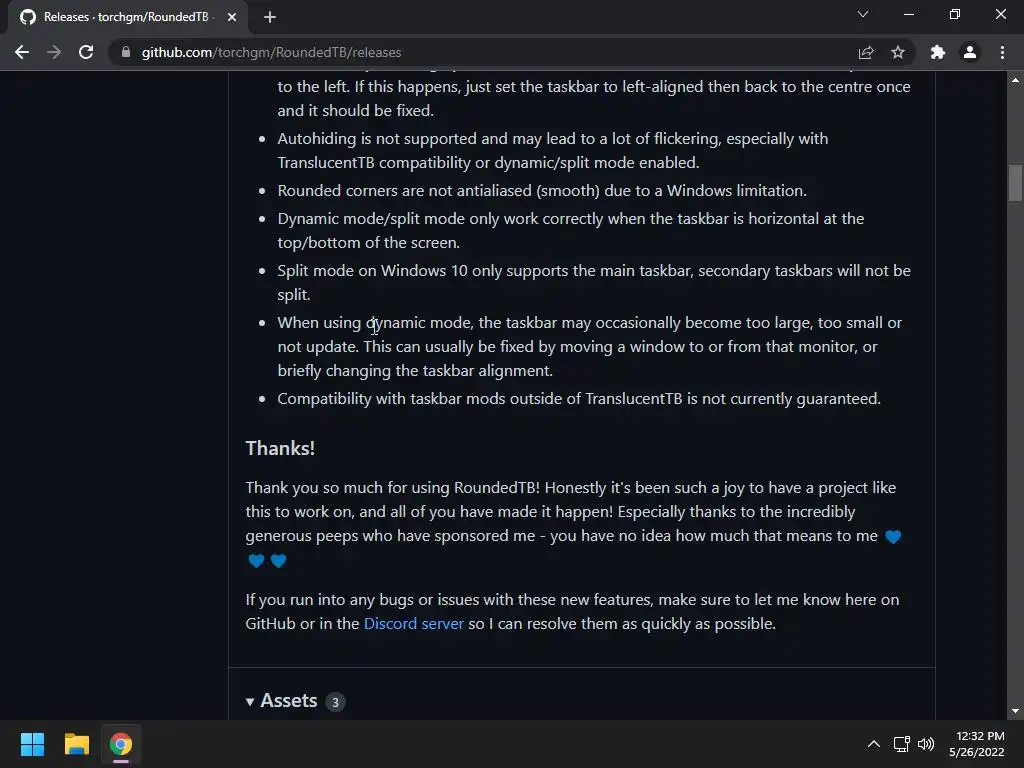Click "Rounded corners are not antialiased" line
The height and width of the screenshot is (768, 1024).
[x=542, y=191]
